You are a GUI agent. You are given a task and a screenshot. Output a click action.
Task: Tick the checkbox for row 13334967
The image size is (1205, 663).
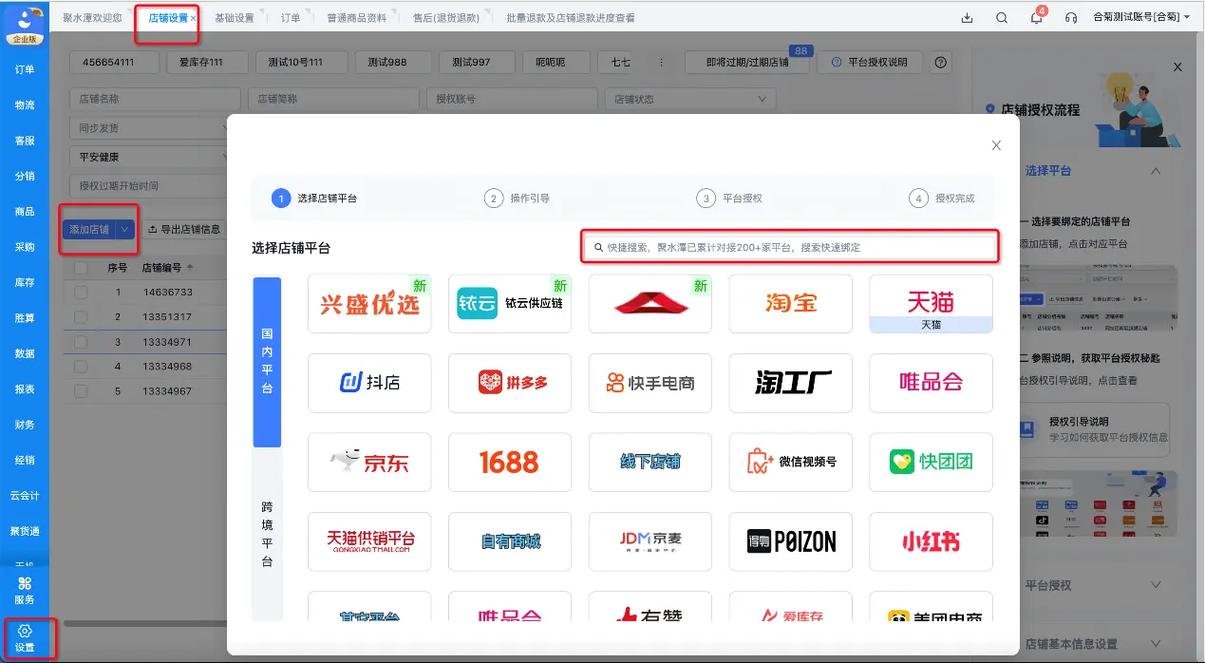click(x=81, y=391)
